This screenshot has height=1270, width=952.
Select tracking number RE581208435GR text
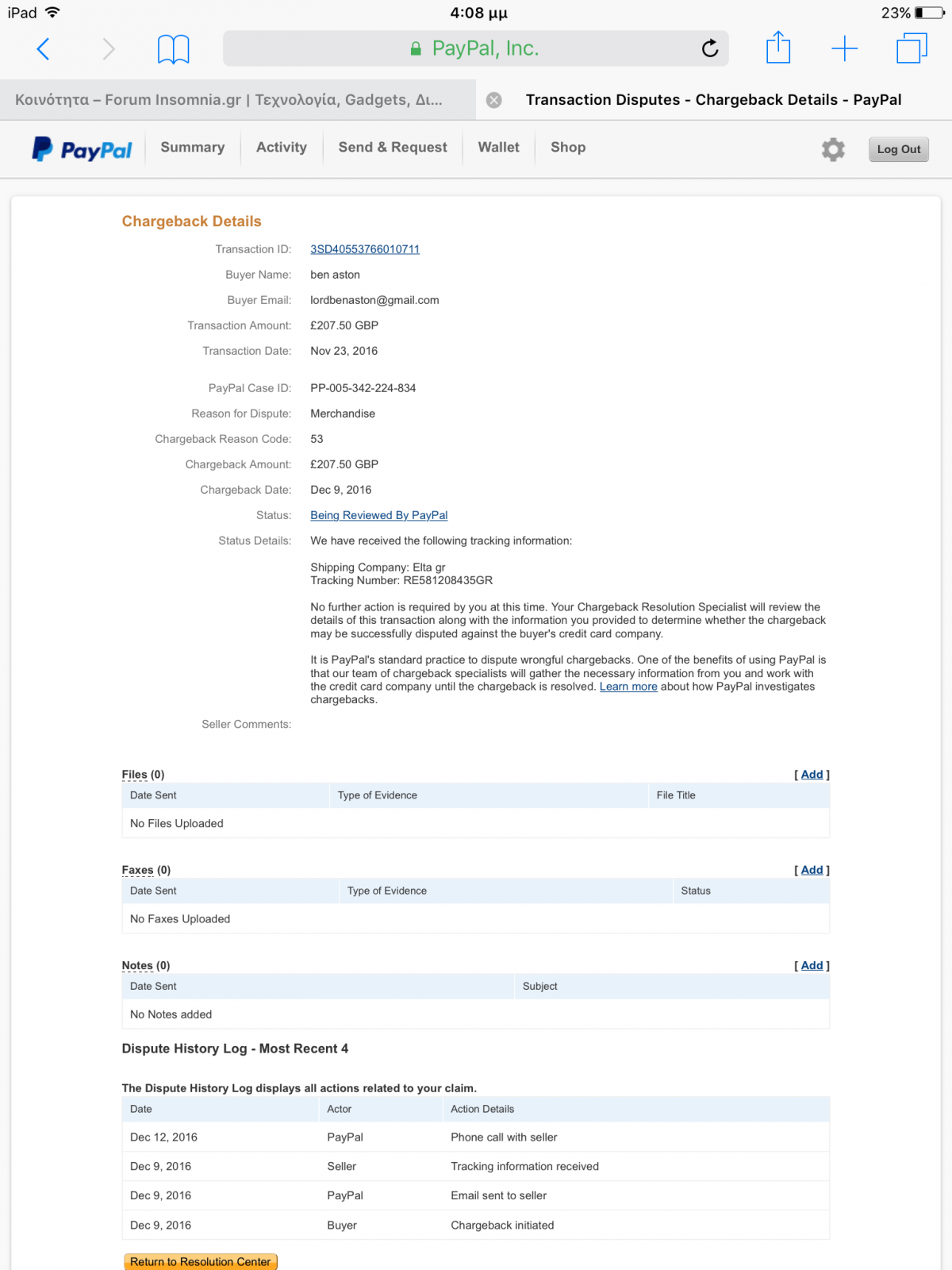(x=448, y=580)
